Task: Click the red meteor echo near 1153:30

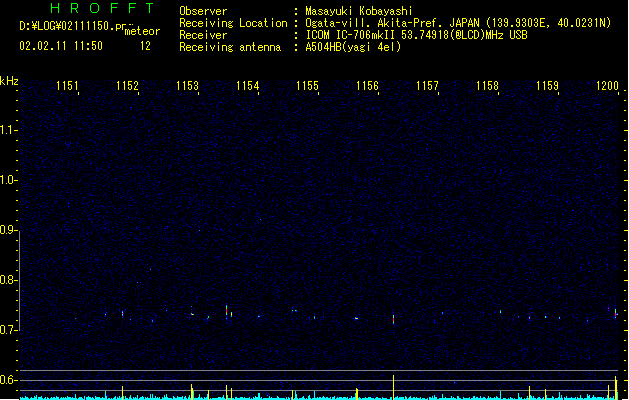Action: (227, 311)
